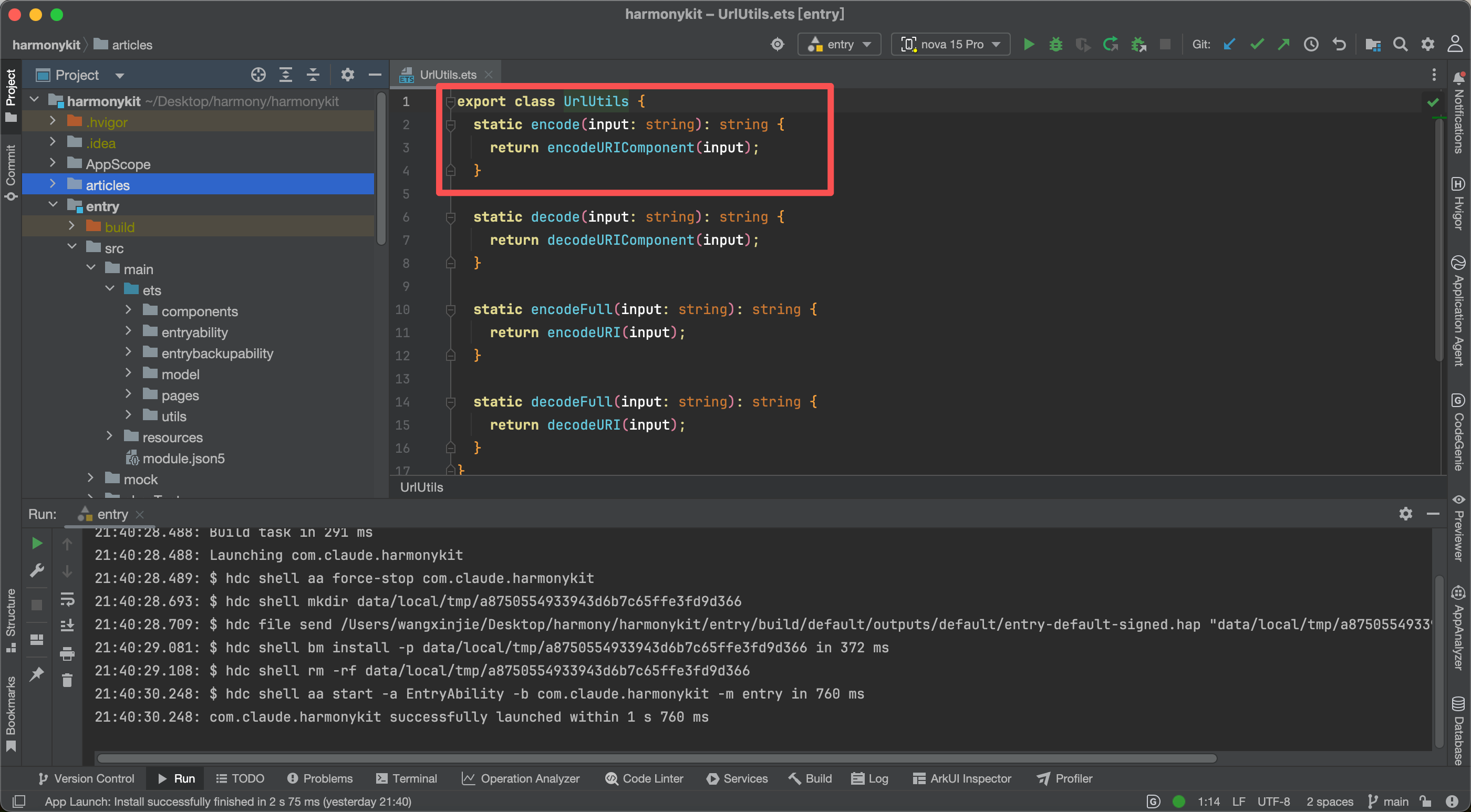This screenshot has height=812, width=1471.
Task: Start debugging with the bug icon
Action: 1055,44
